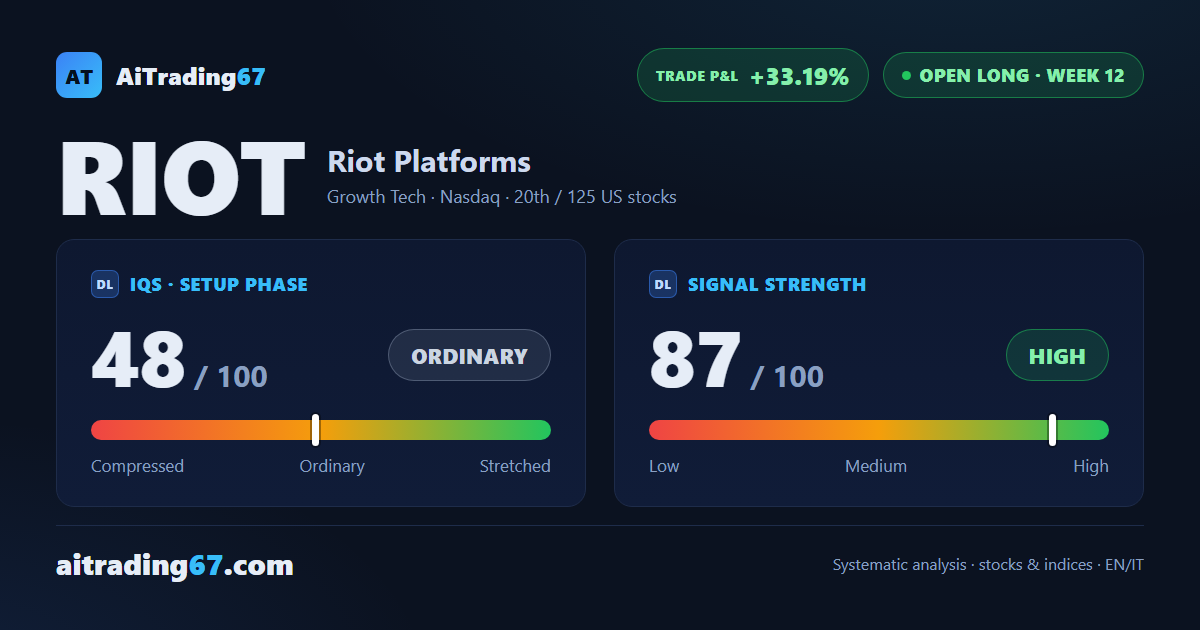Click the Growth Tech Nasdaq ranking subtitle
This screenshot has height=630, width=1200.
click(x=502, y=197)
